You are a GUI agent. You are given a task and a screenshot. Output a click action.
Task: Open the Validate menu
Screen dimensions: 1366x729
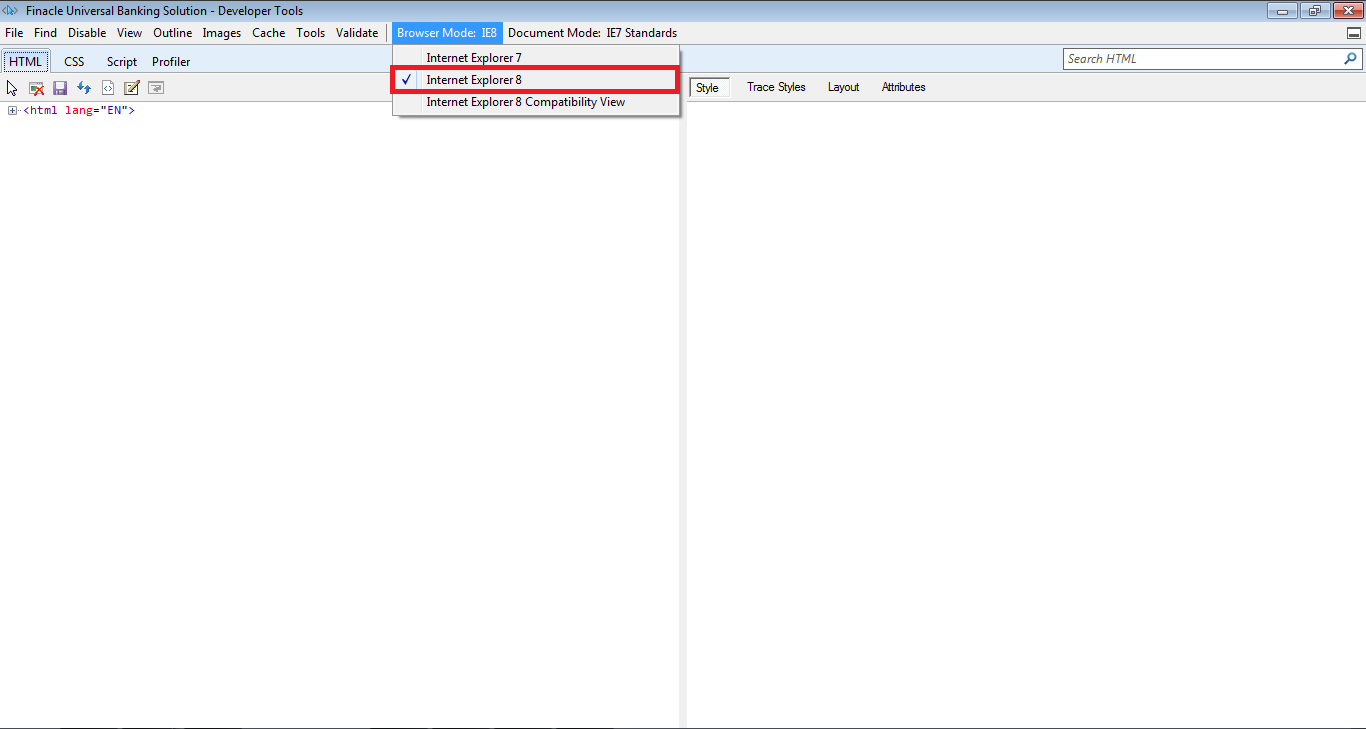[357, 32]
